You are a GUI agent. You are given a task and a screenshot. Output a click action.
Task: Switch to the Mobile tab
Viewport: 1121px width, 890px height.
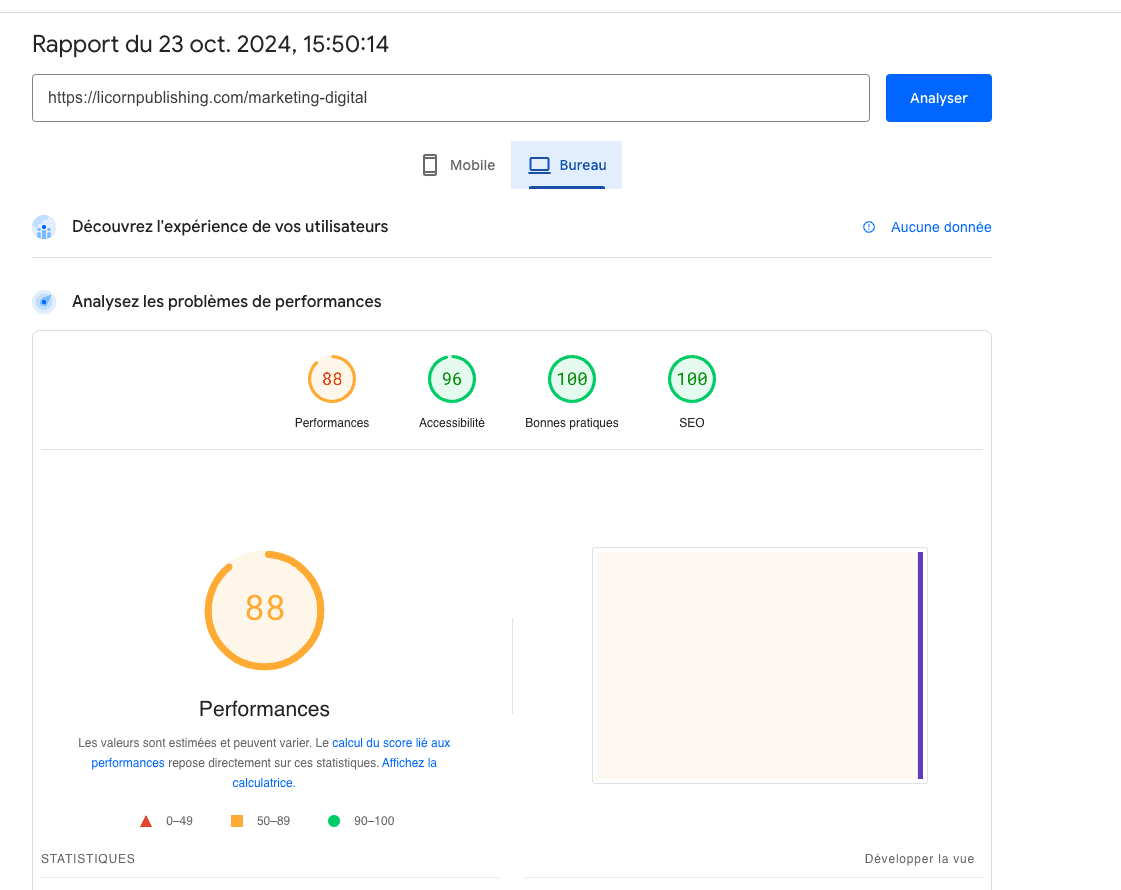click(459, 165)
